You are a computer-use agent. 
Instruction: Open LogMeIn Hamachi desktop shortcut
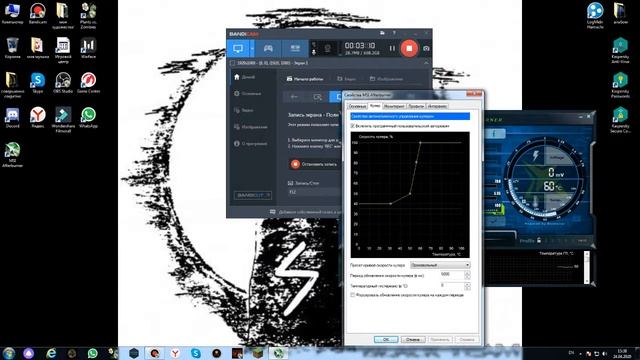[595, 16]
